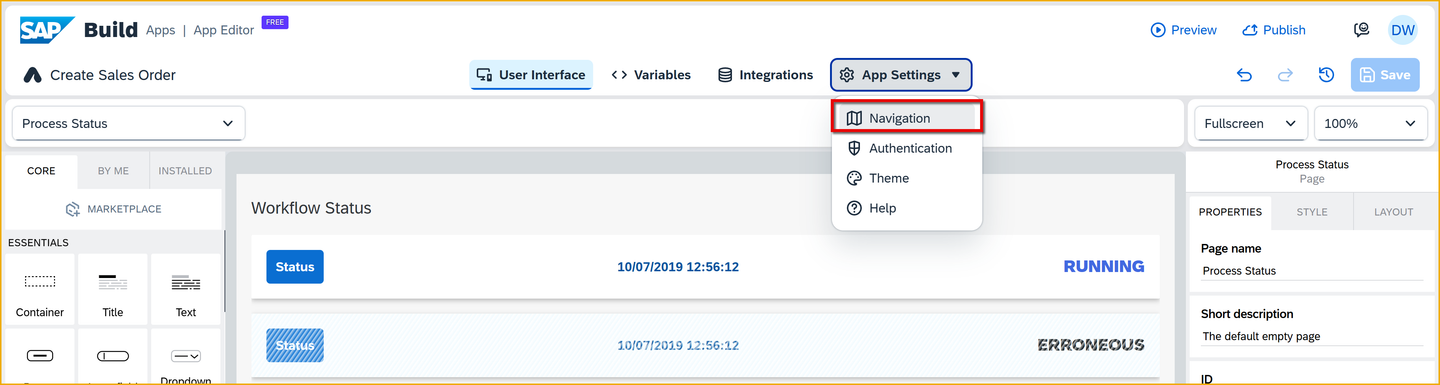Click the Save button
The width and height of the screenshot is (1440, 385).
[x=1385, y=75]
